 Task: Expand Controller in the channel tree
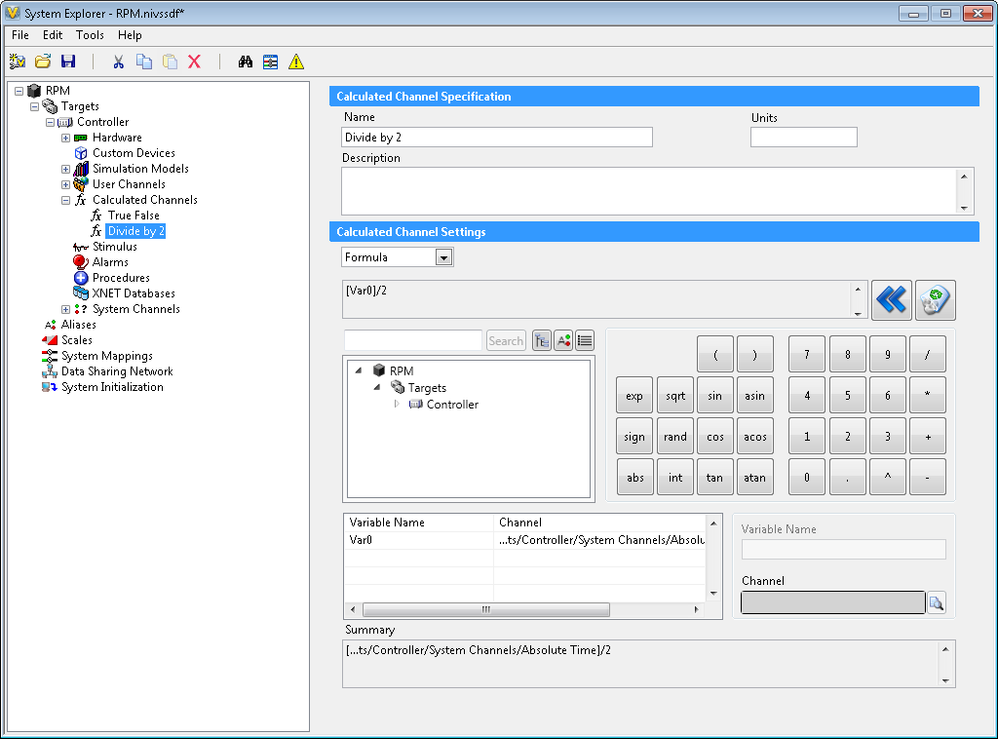[396, 405]
